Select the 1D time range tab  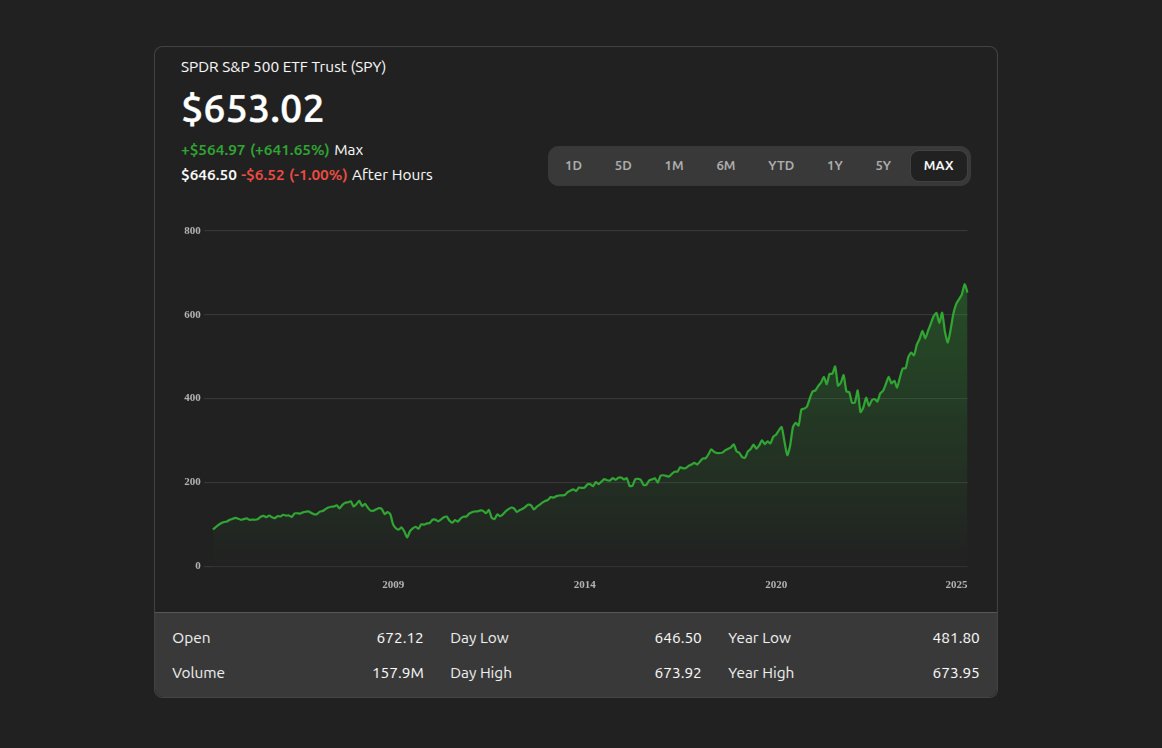[x=574, y=165]
